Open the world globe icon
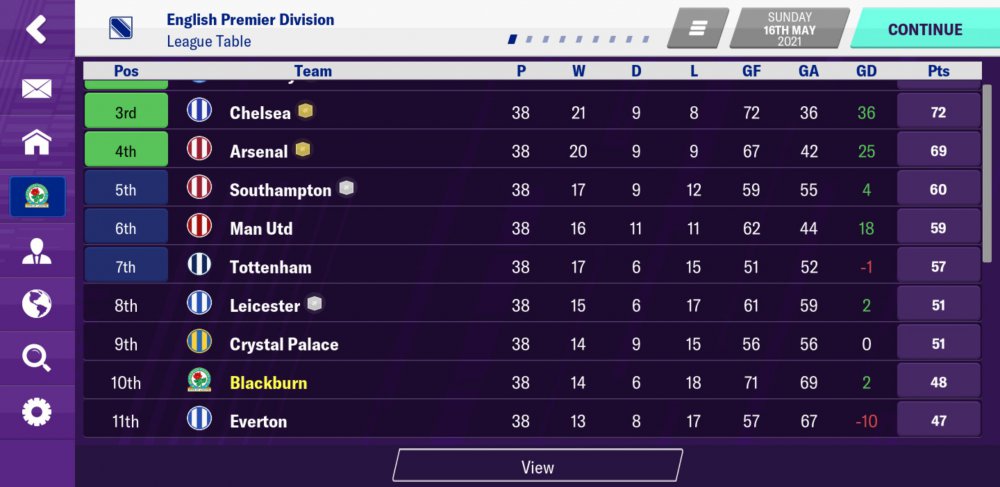Image resolution: width=1000 pixels, height=487 pixels. point(36,304)
